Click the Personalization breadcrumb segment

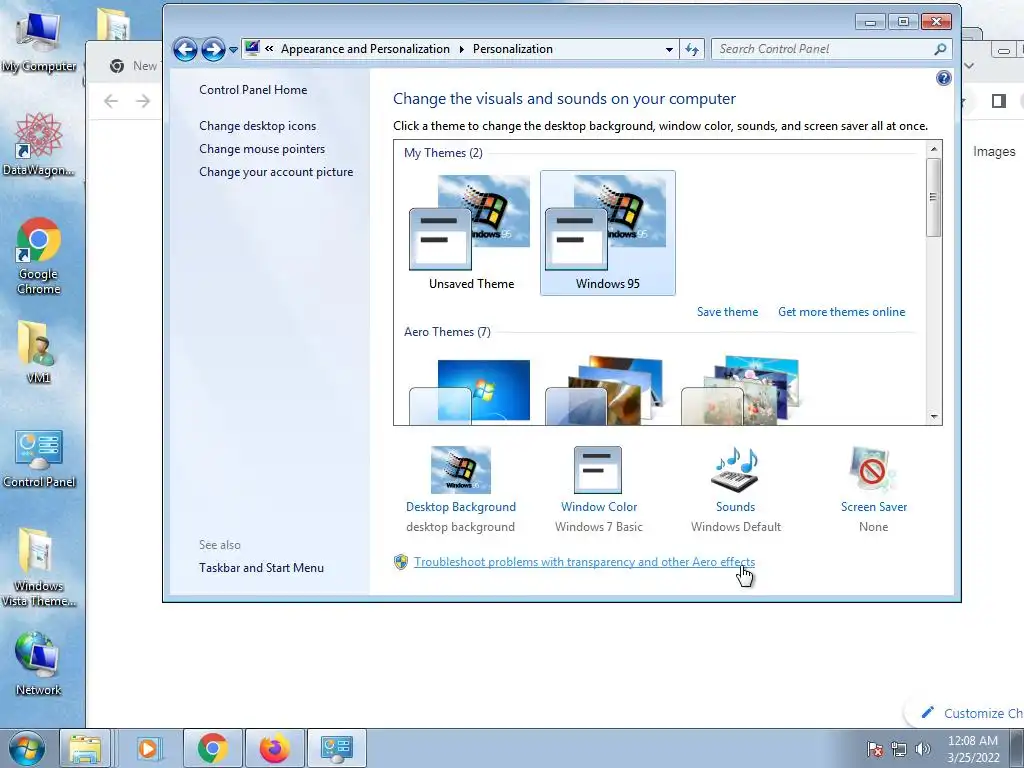(x=513, y=49)
